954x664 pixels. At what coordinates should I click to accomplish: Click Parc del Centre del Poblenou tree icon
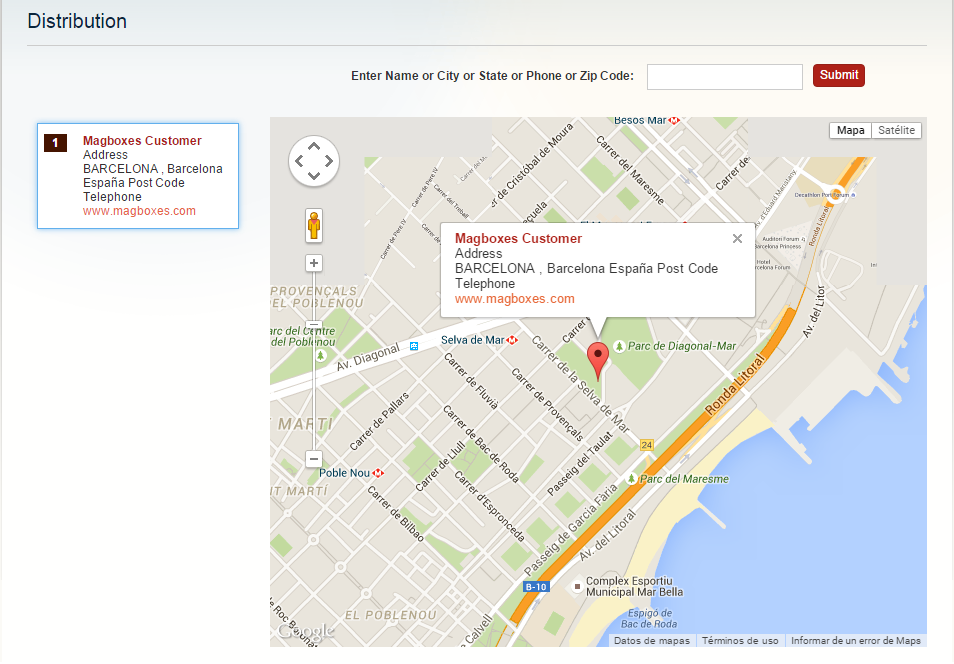[321, 355]
